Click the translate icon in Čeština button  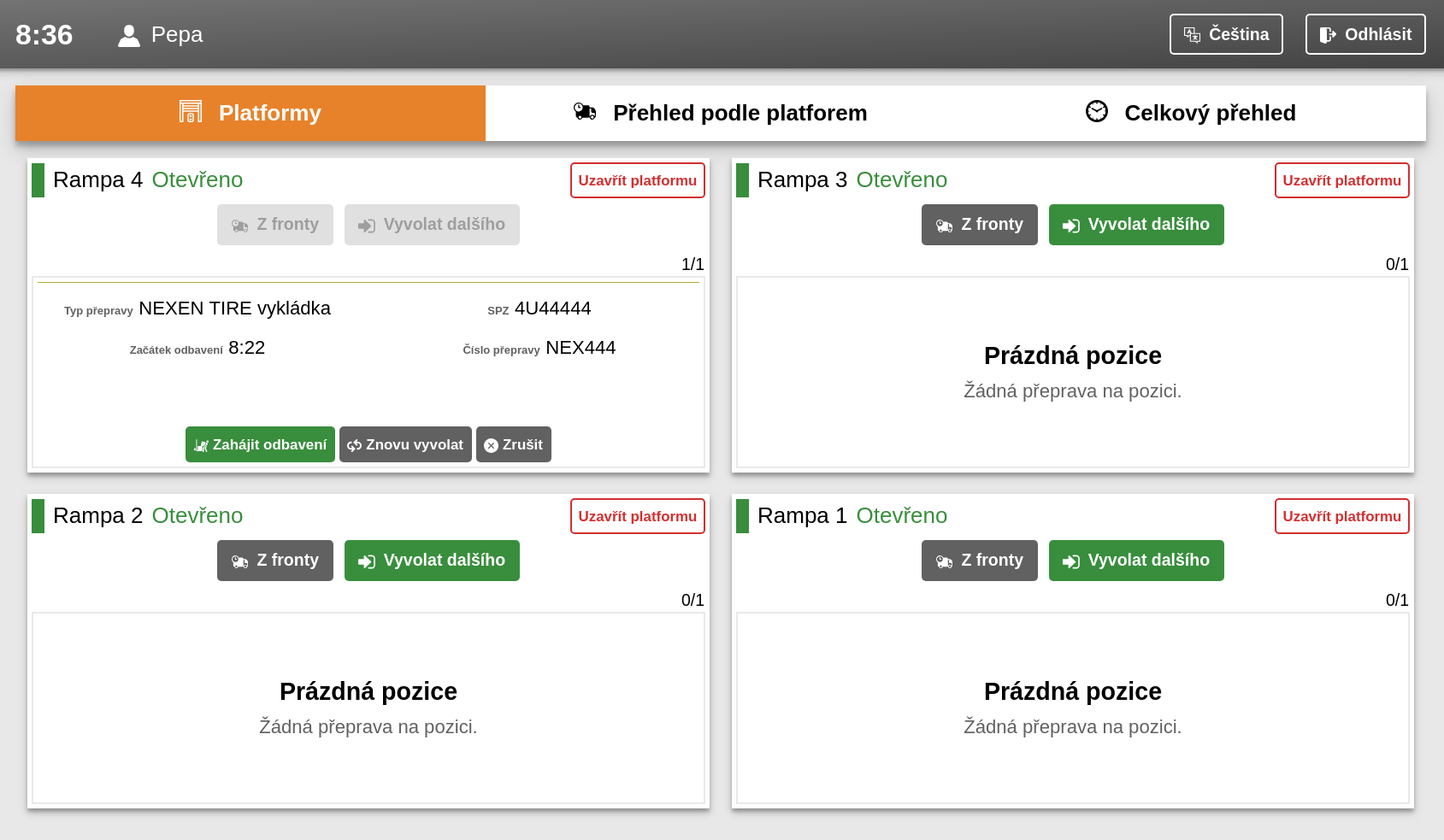[1192, 35]
